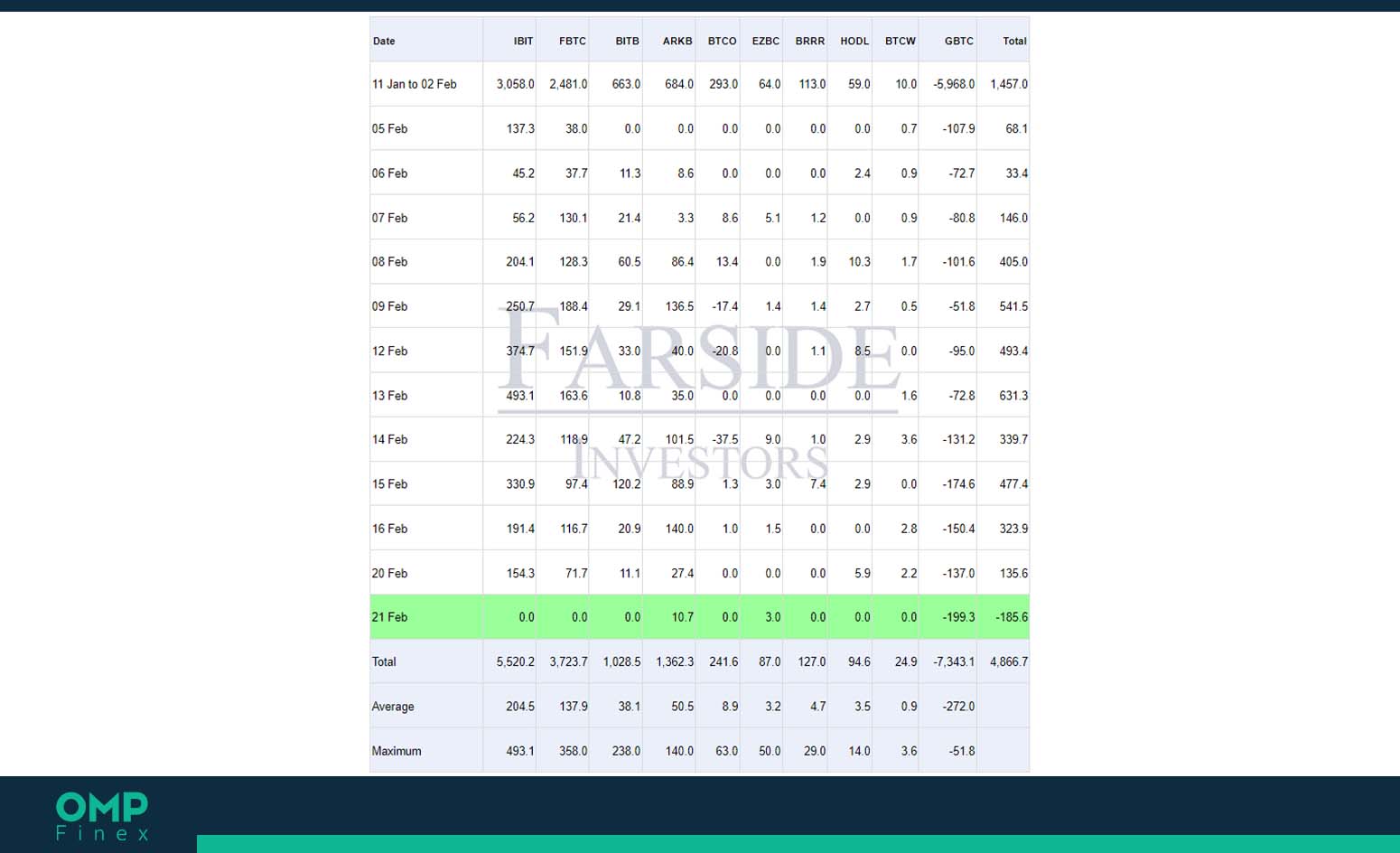Select total value -185.6 on 21 Feb
This screenshot has height=853, width=1400.
click(1012, 617)
